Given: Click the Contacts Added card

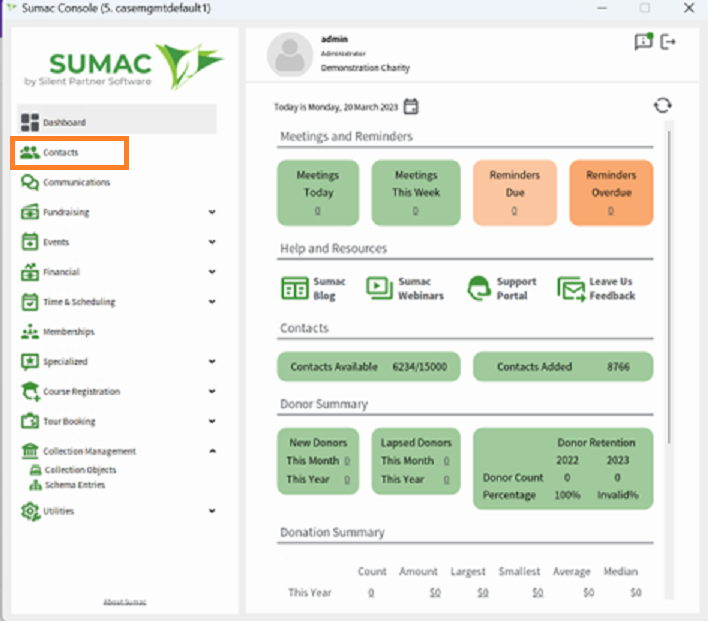Looking at the screenshot, I should 563,367.
